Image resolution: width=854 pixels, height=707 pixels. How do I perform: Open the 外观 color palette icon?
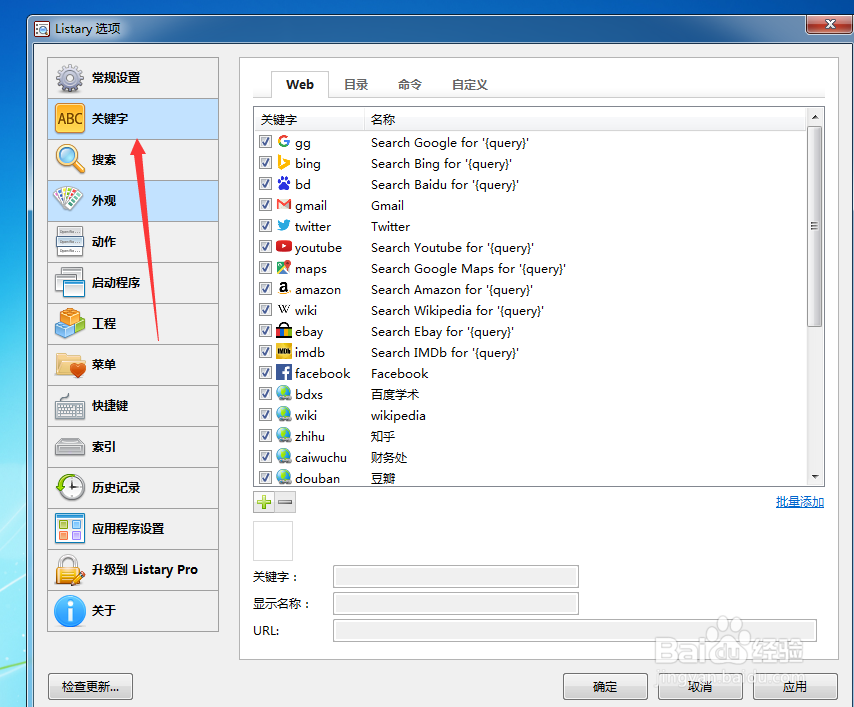point(69,200)
